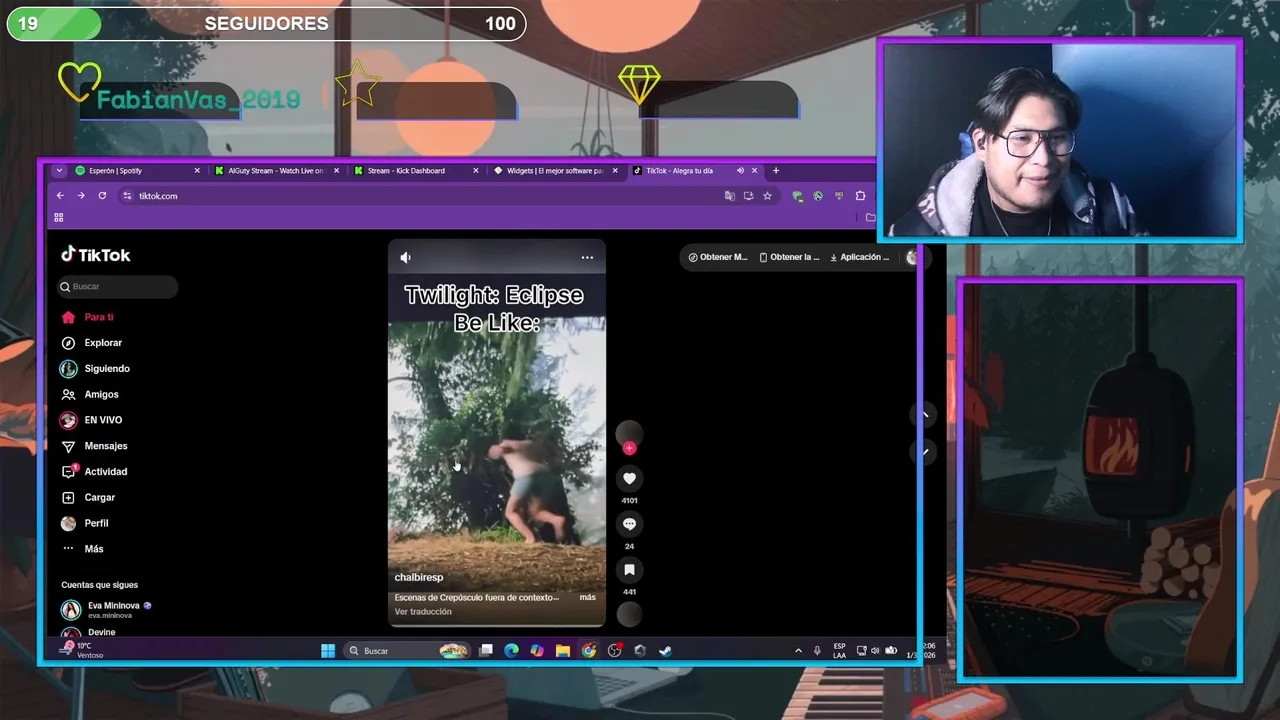Go to Siguiendo feed

point(106,369)
